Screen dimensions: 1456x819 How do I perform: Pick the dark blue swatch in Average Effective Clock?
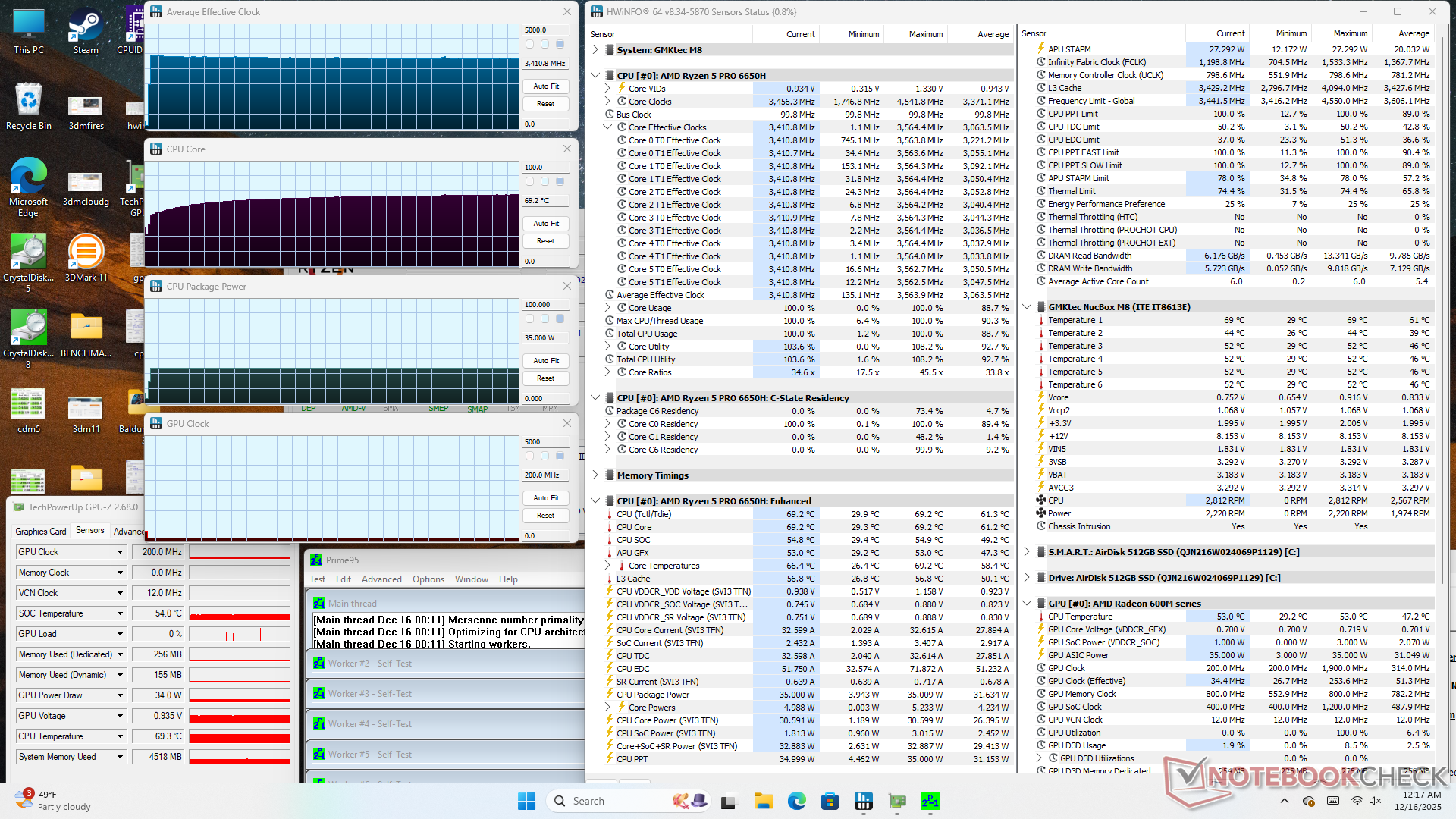(x=560, y=45)
